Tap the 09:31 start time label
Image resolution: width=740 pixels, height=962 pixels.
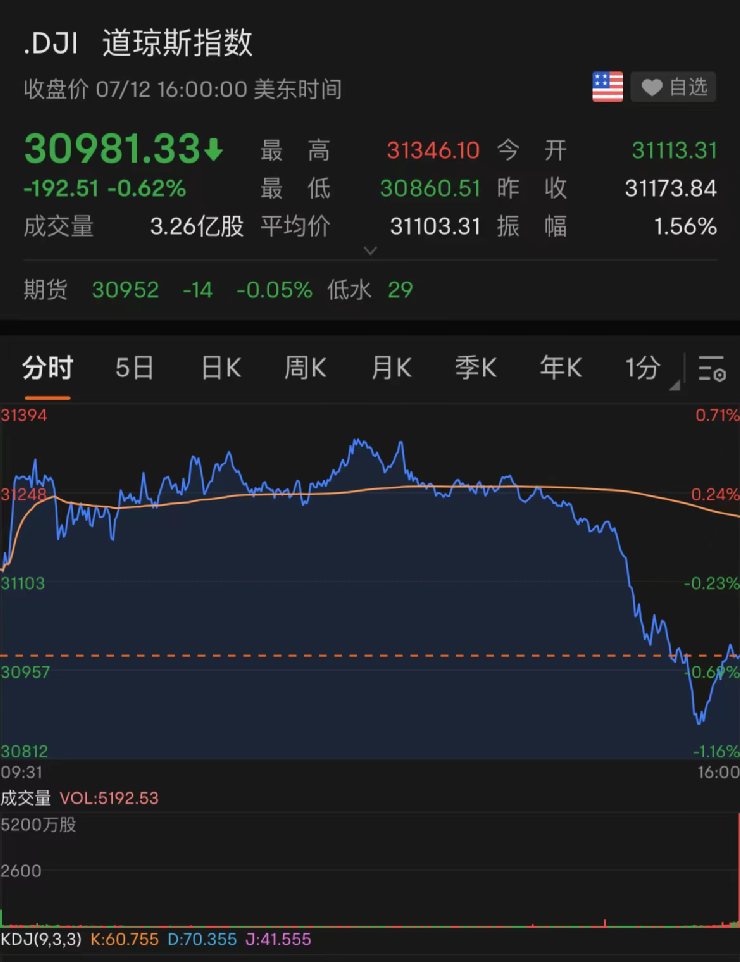pyautogui.click(x=21, y=772)
